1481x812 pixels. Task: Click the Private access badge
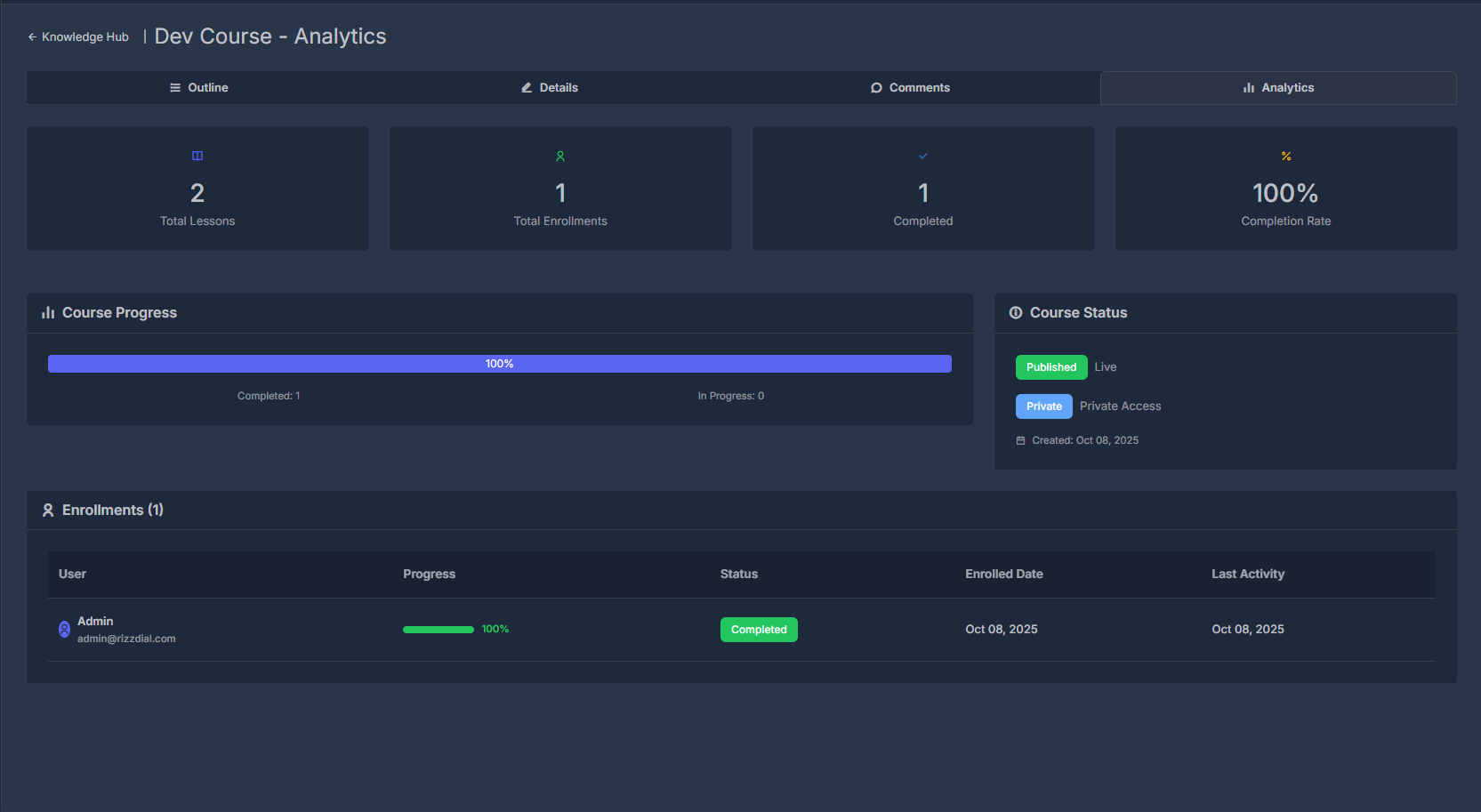coord(1044,406)
